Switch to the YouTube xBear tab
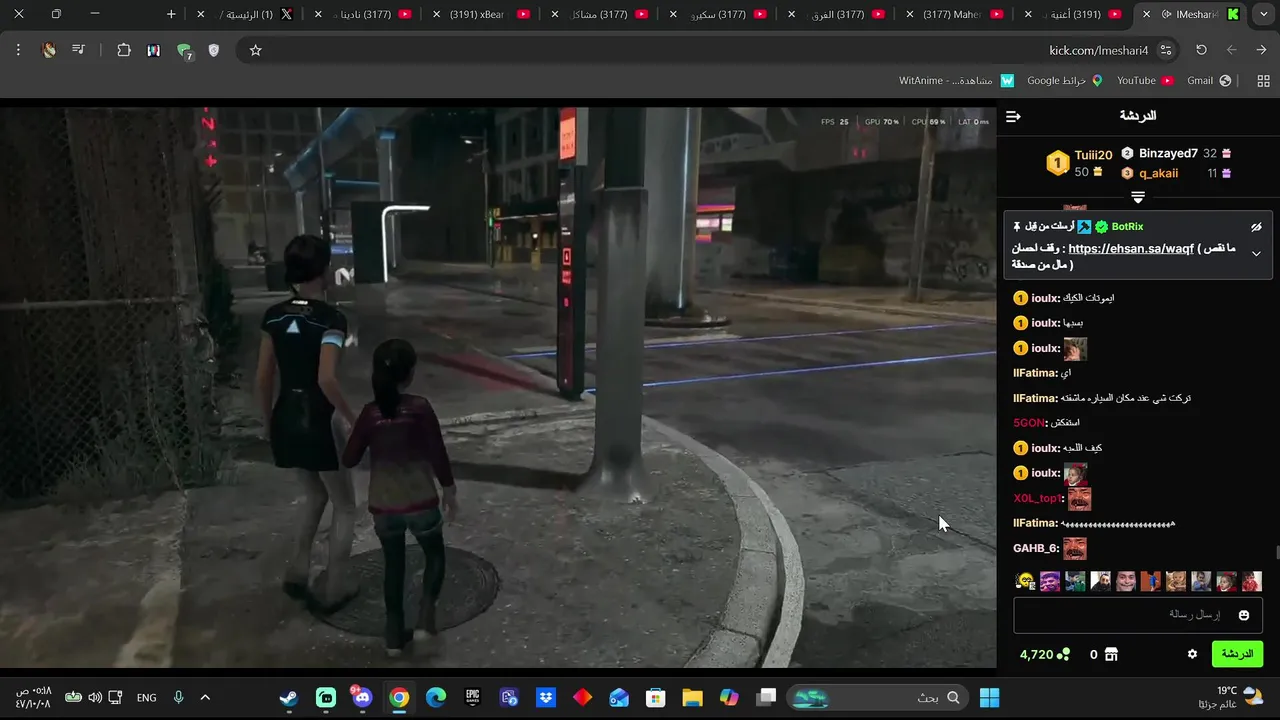Image resolution: width=1280 pixels, height=720 pixels. coord(484,14)
